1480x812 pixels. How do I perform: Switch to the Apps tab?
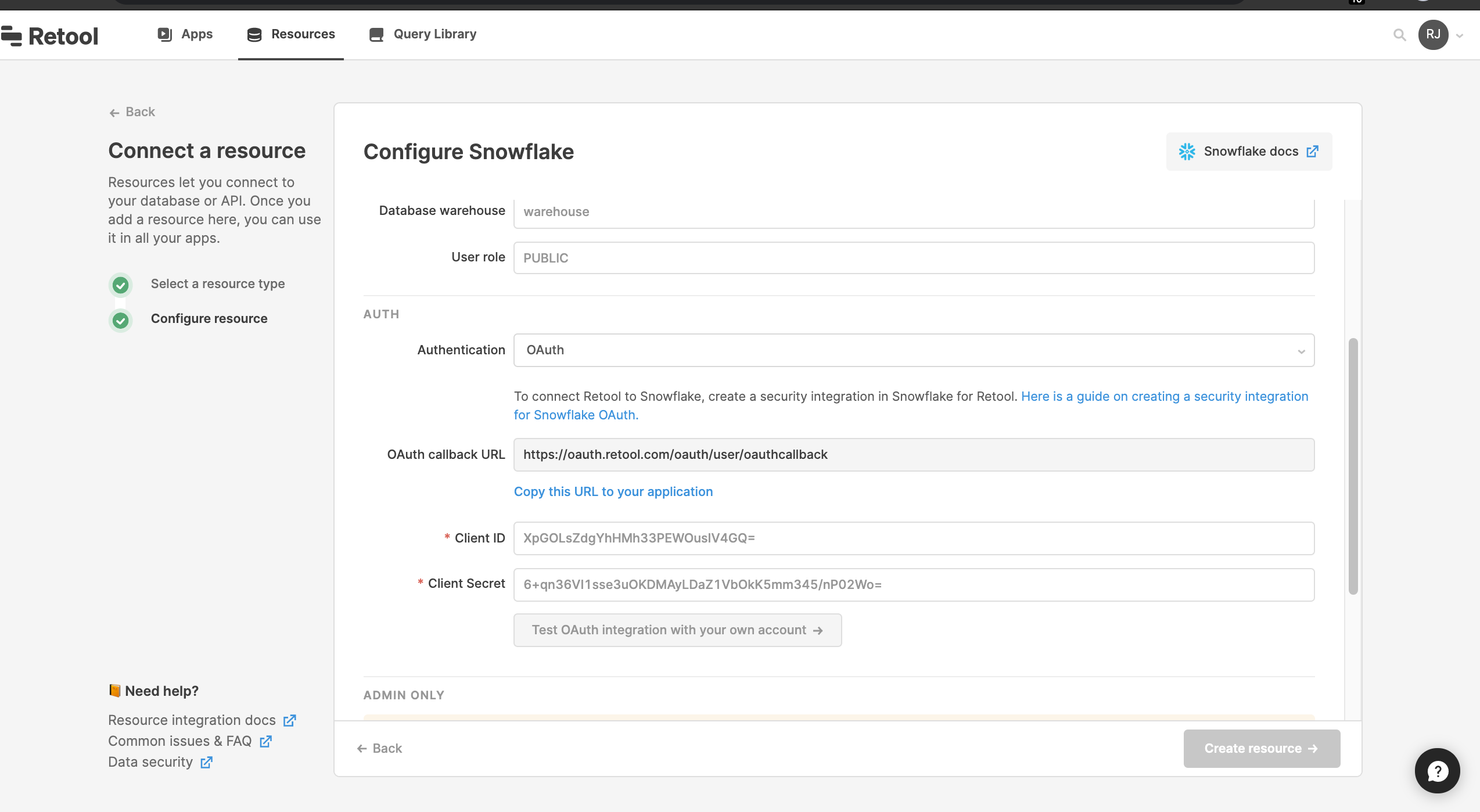pyautogui.click(x=185, y=34)
